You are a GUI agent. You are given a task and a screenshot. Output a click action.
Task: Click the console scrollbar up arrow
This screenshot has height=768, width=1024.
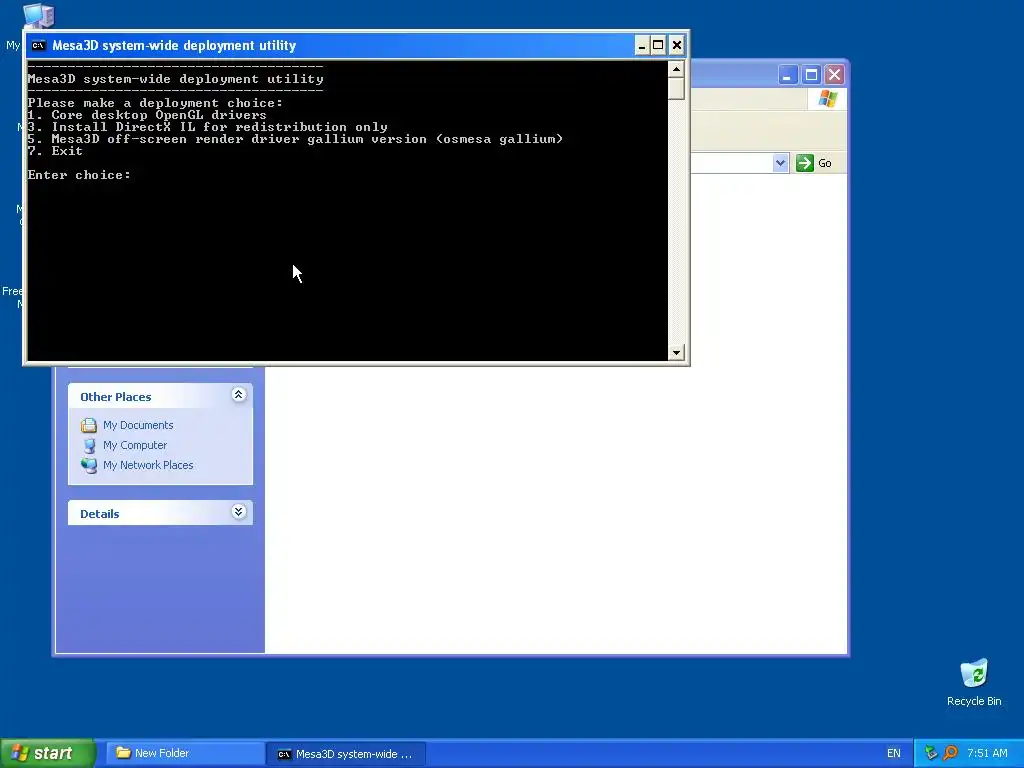click(x=676, y=69)
